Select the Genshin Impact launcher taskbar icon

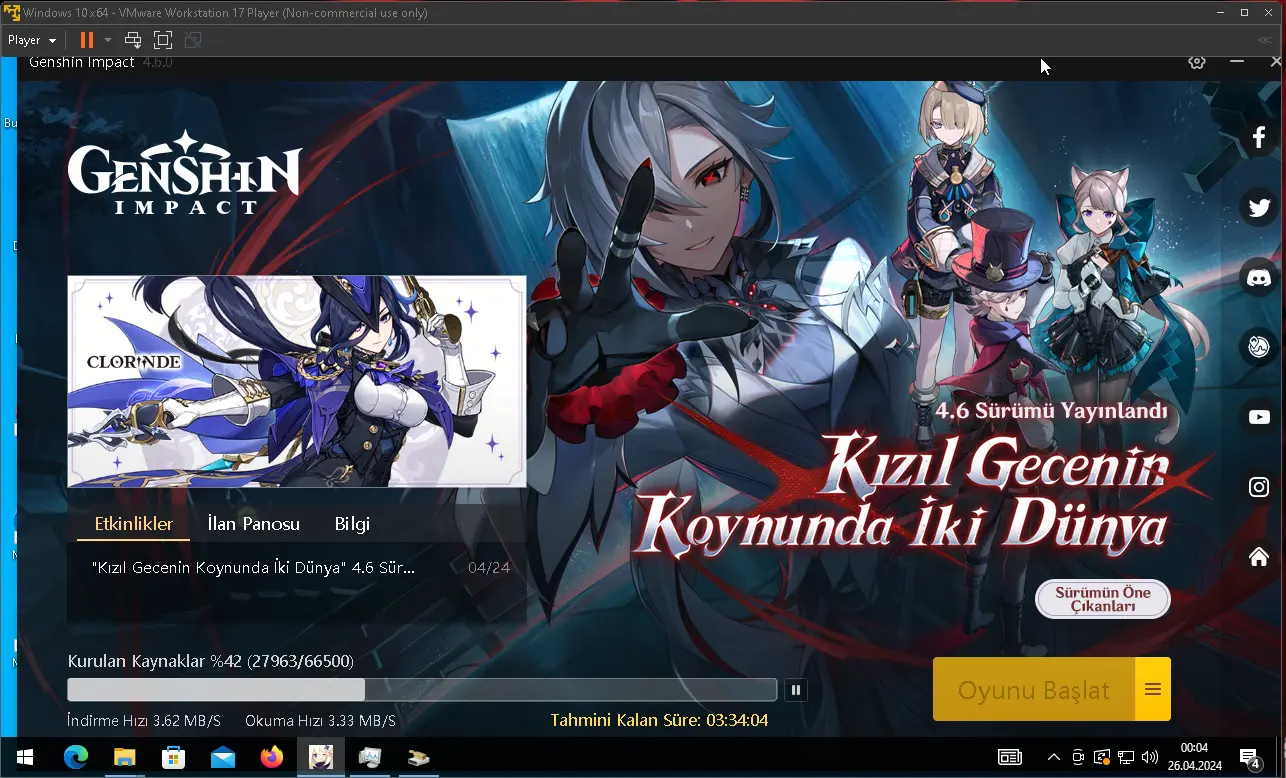[321, 757]
